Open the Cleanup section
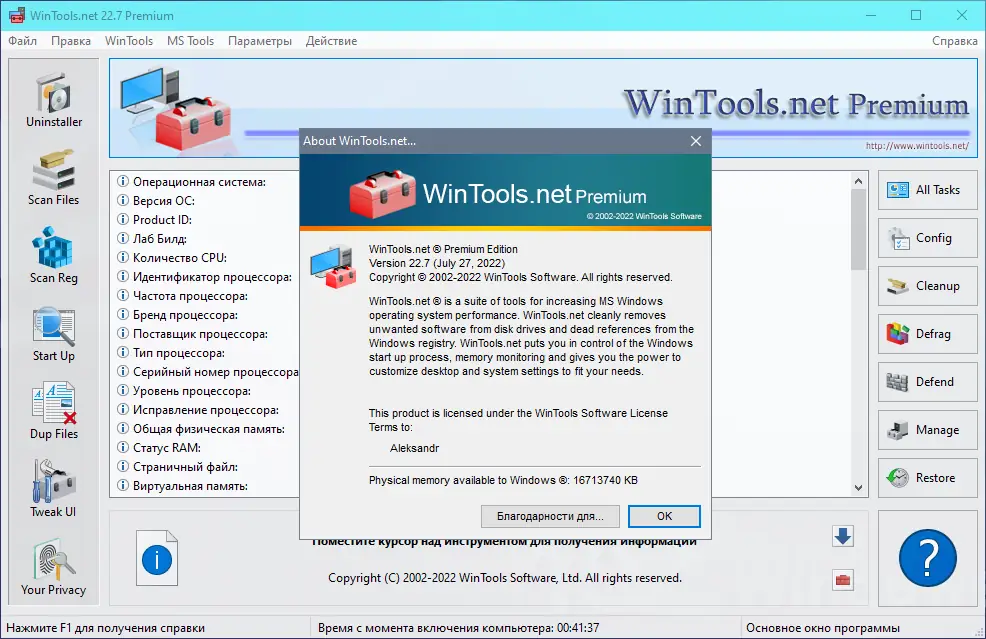Image resolution: width=986 pixels, height=639 pixels. (928, 286)
